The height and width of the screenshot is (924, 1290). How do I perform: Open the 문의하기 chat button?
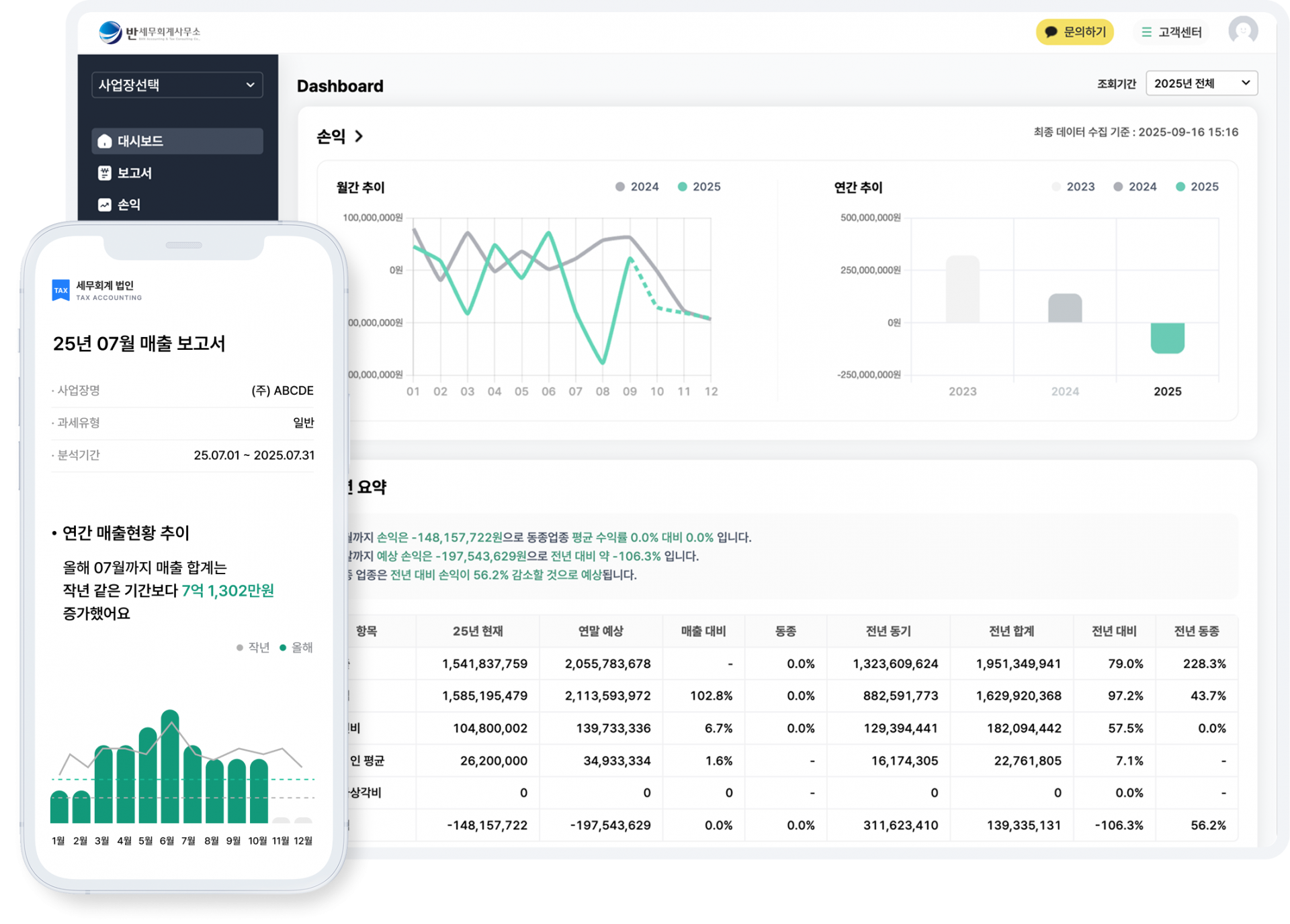[1074, 32]
